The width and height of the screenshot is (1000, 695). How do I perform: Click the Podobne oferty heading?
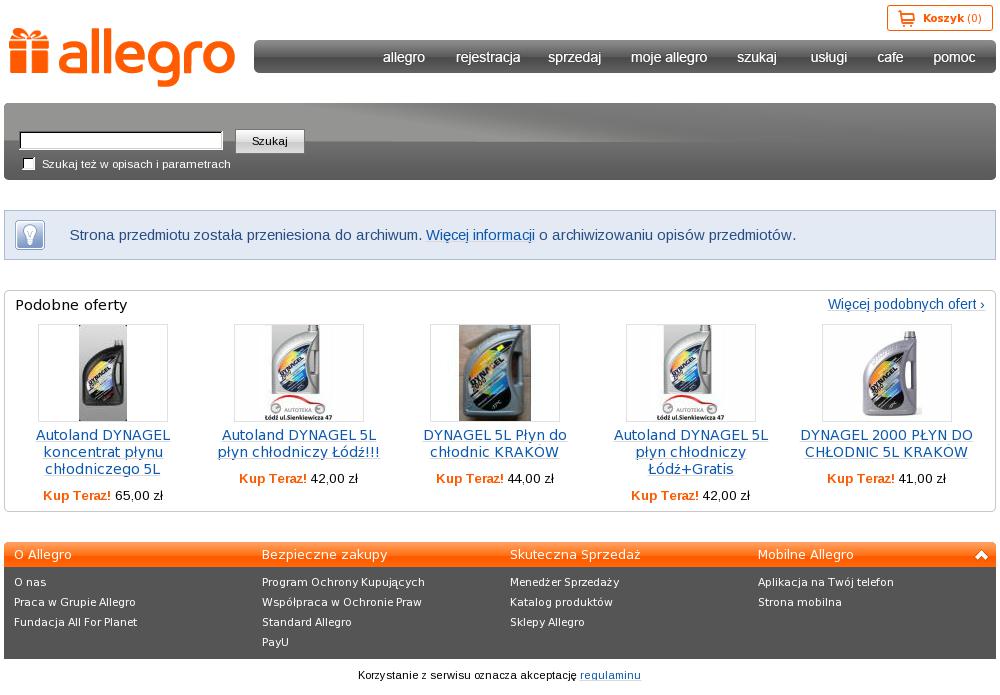coord(71,305)
